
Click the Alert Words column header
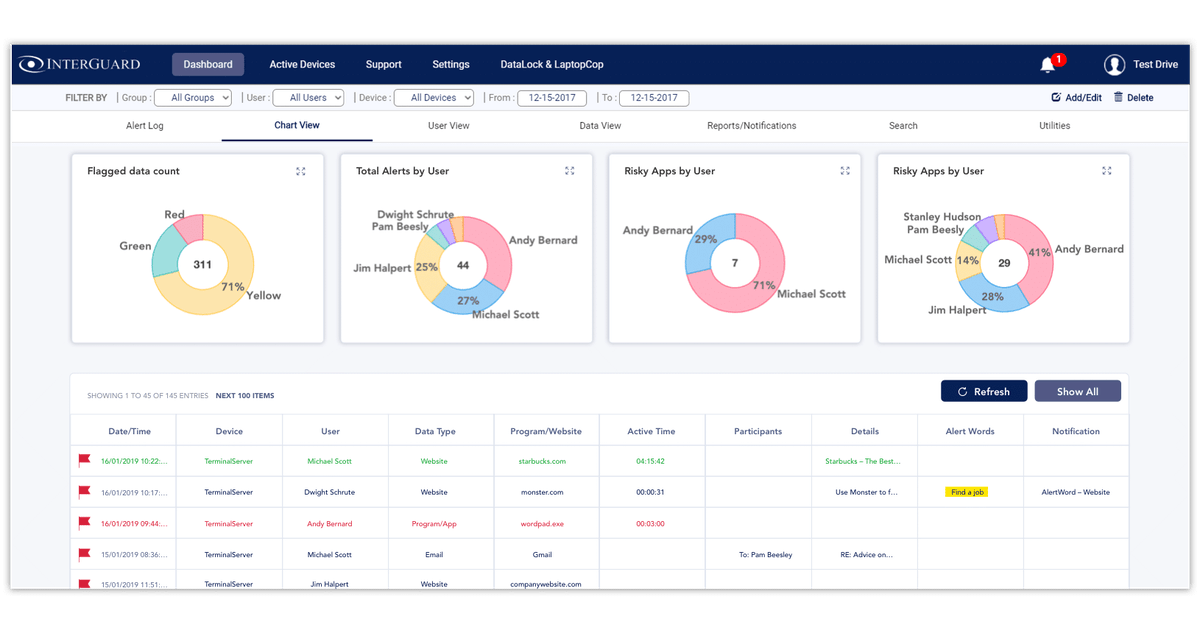pos(970,431)
